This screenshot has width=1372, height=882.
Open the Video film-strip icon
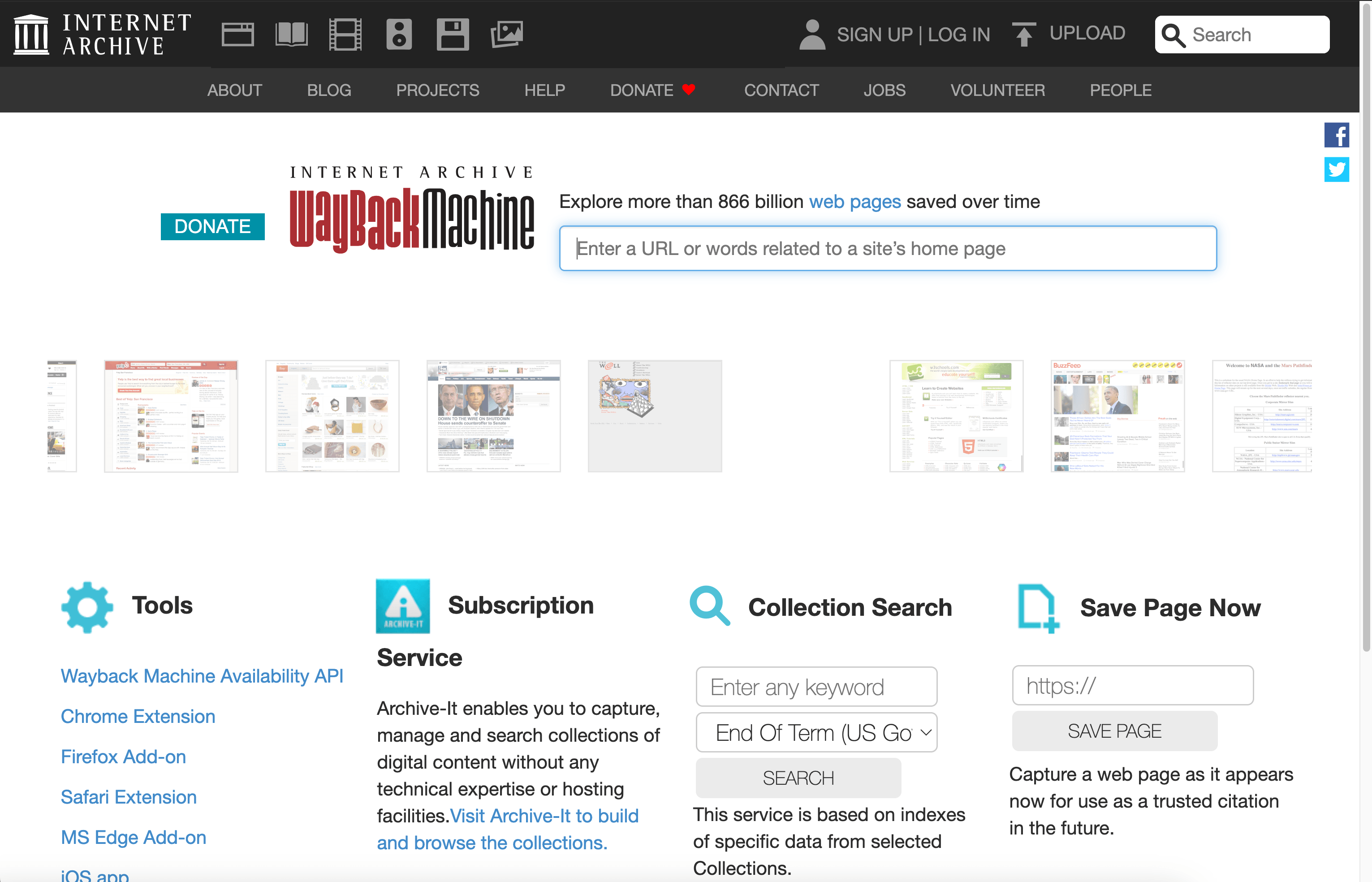(x=345, y=35)
